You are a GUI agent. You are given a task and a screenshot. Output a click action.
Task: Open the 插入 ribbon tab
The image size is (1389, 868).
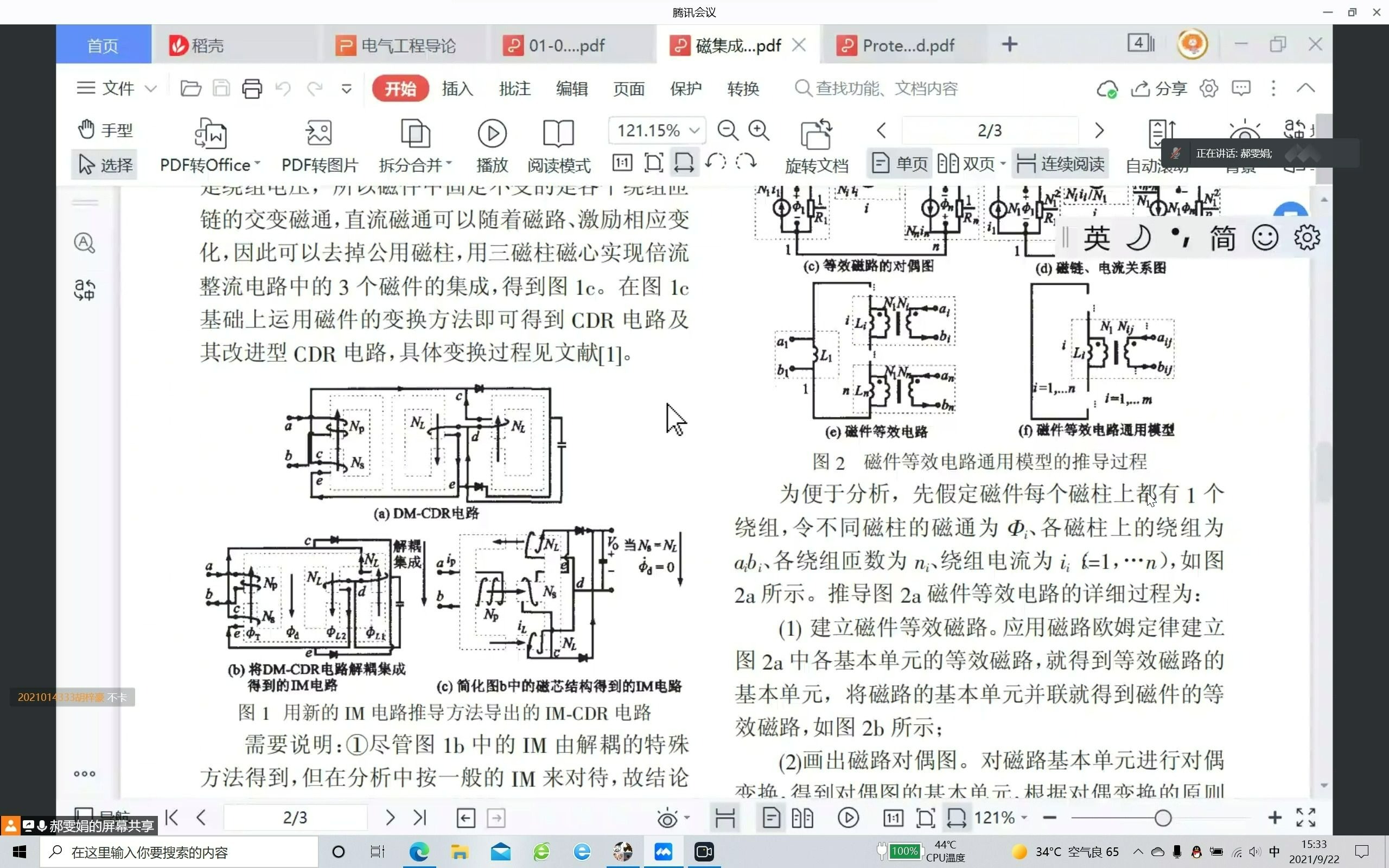point(457,88)
